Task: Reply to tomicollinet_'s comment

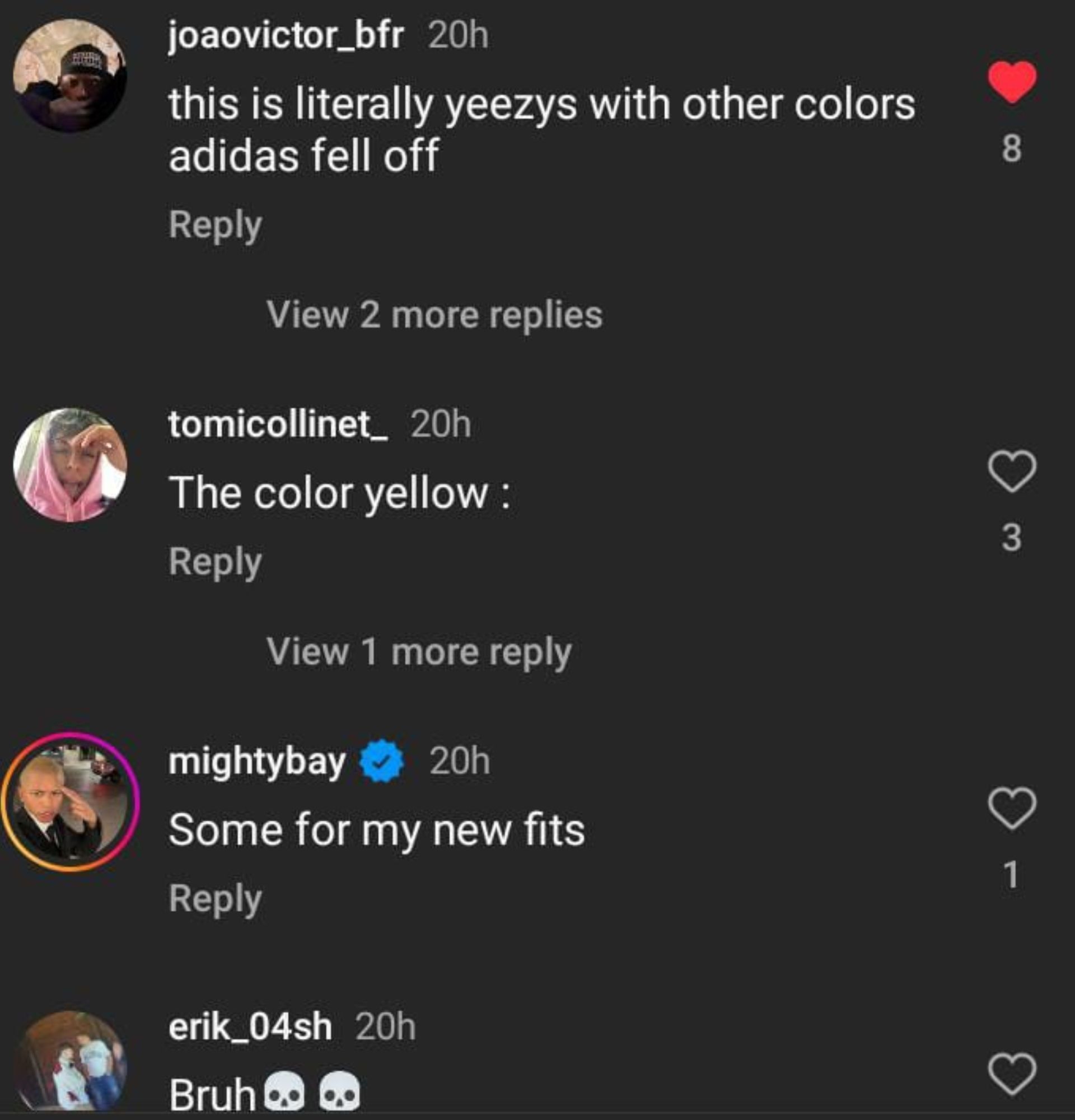Action: coord(216,562)
